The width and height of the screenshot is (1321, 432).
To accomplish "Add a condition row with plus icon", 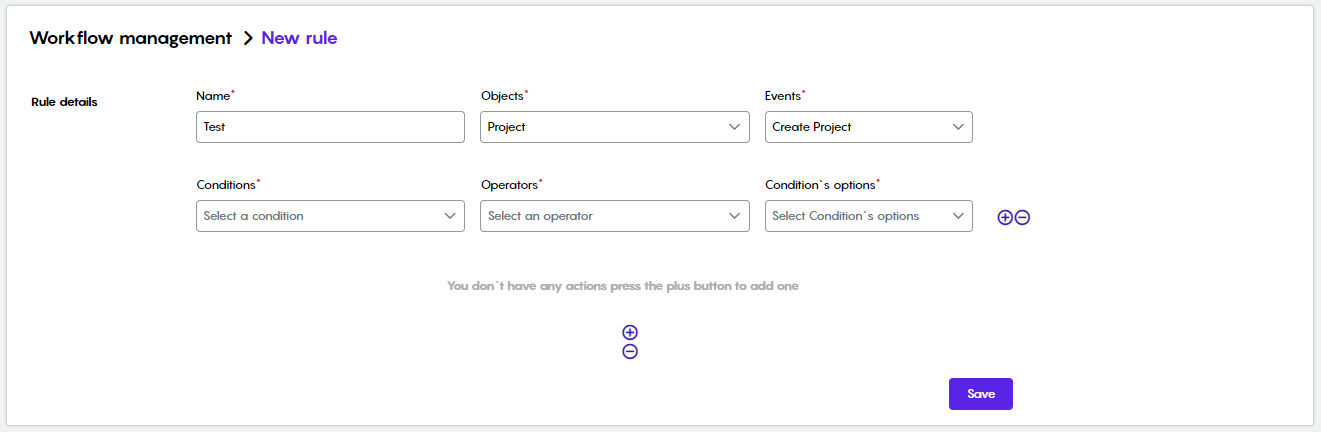I will point(1005,217).
